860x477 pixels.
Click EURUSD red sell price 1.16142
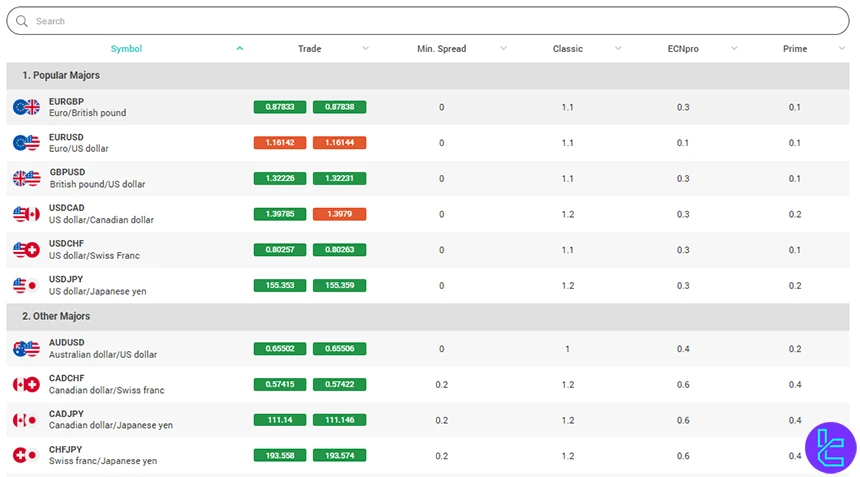coord(280,143)
